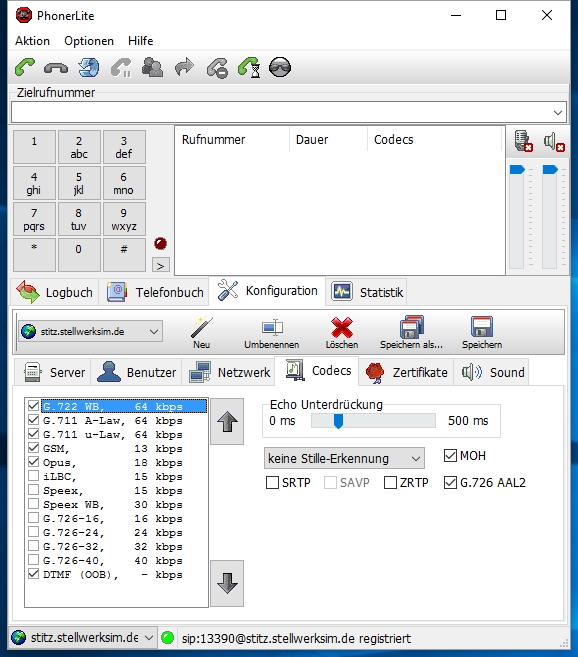Open the keine Stille-Erkennung dropdown
Image resolution: width=578 pixels, height=657 pixels.
(x=344, y=458)
